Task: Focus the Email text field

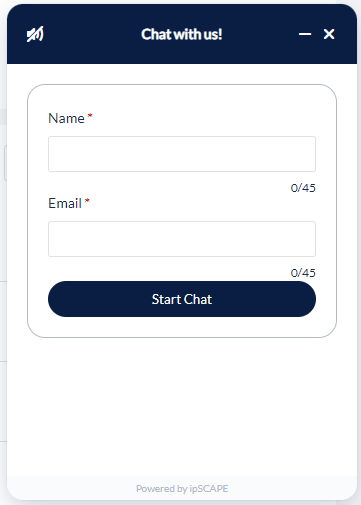Action: (182, 239)
